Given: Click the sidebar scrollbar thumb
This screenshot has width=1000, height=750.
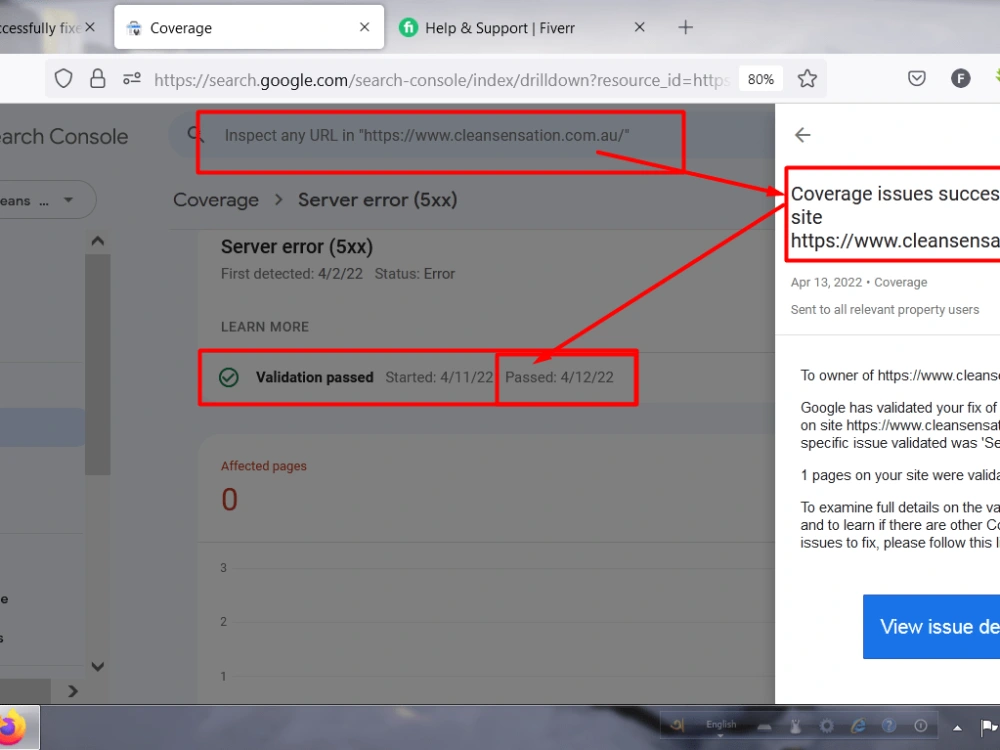Looking at the screenshot, I should (98, 365).
